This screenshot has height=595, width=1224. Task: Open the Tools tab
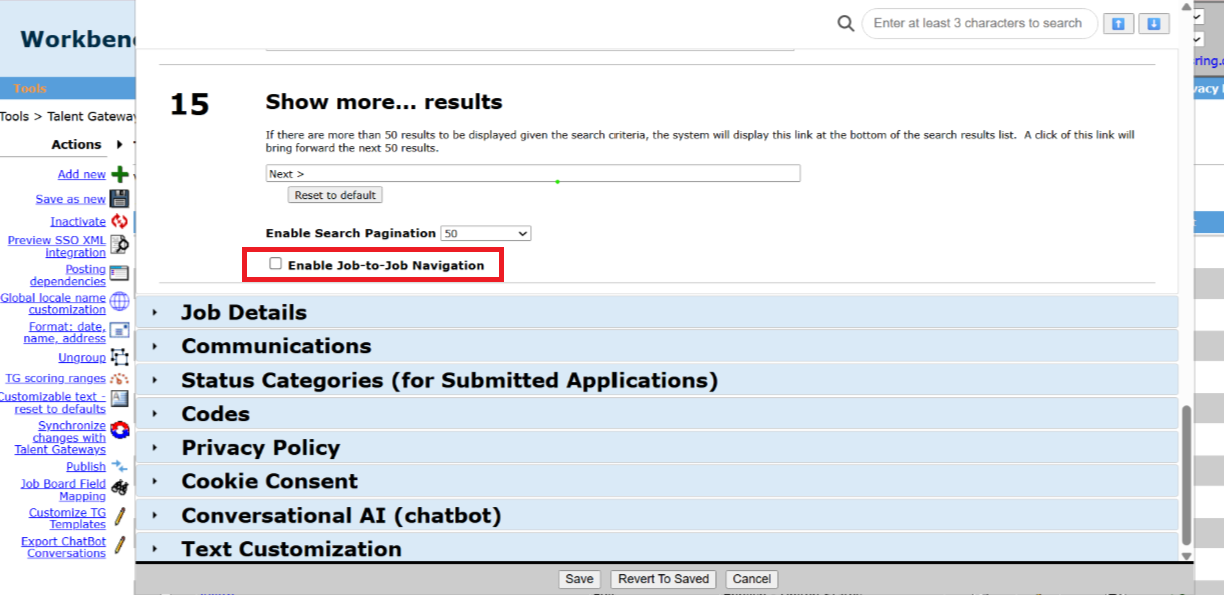click(x=30, y=89)
